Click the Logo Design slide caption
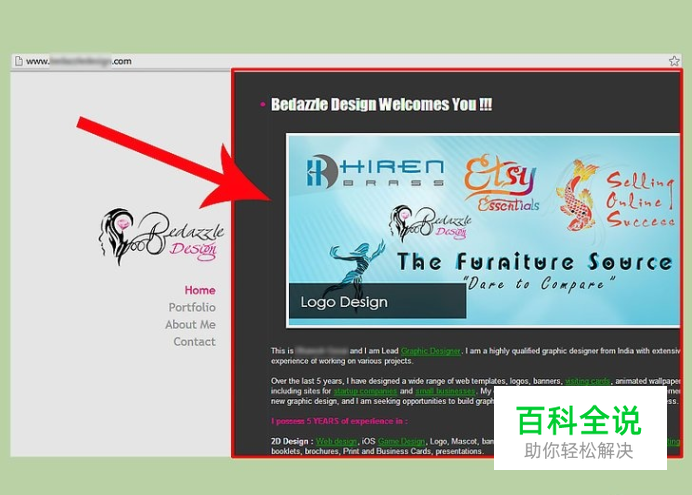 (378, 302)
